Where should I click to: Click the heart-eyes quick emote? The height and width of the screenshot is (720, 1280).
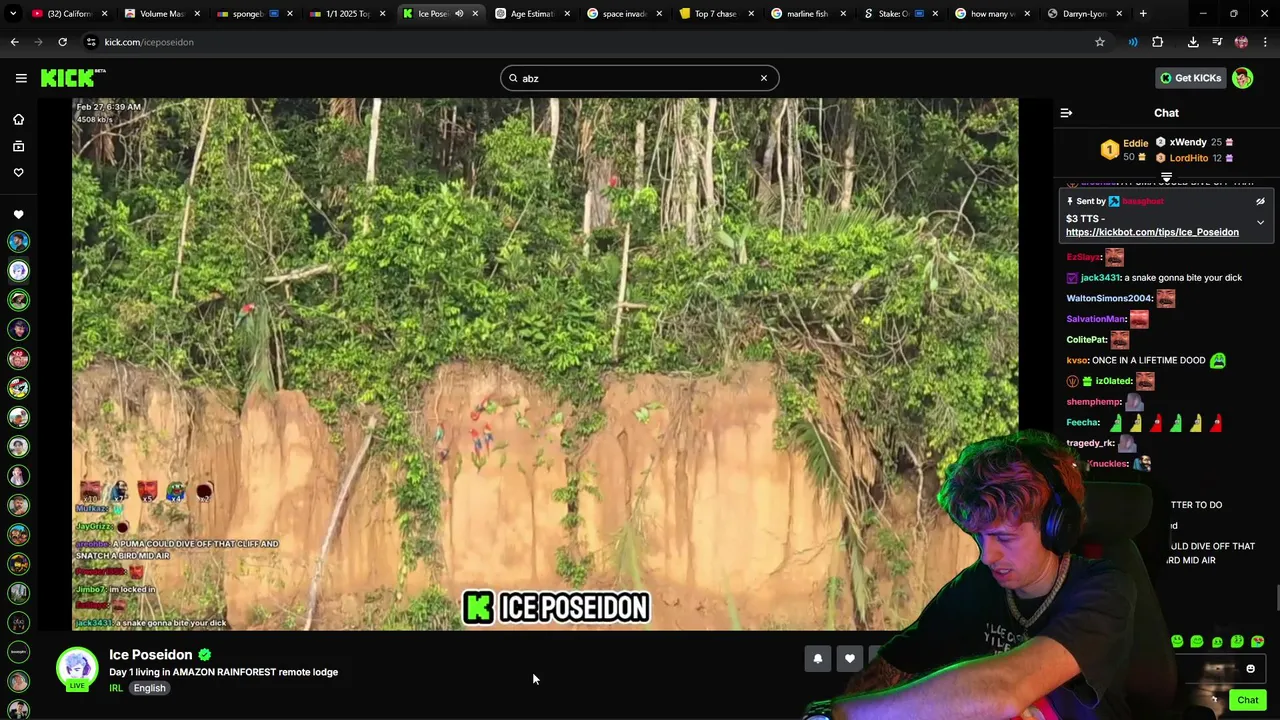(x=1257, y=641)
